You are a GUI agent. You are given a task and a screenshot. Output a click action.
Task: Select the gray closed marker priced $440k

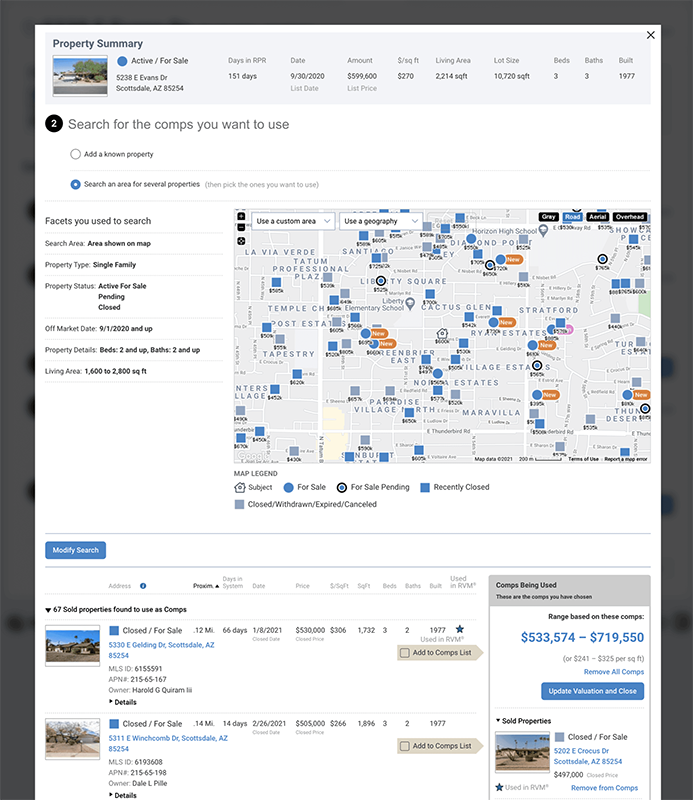click(x=615, y=319)
